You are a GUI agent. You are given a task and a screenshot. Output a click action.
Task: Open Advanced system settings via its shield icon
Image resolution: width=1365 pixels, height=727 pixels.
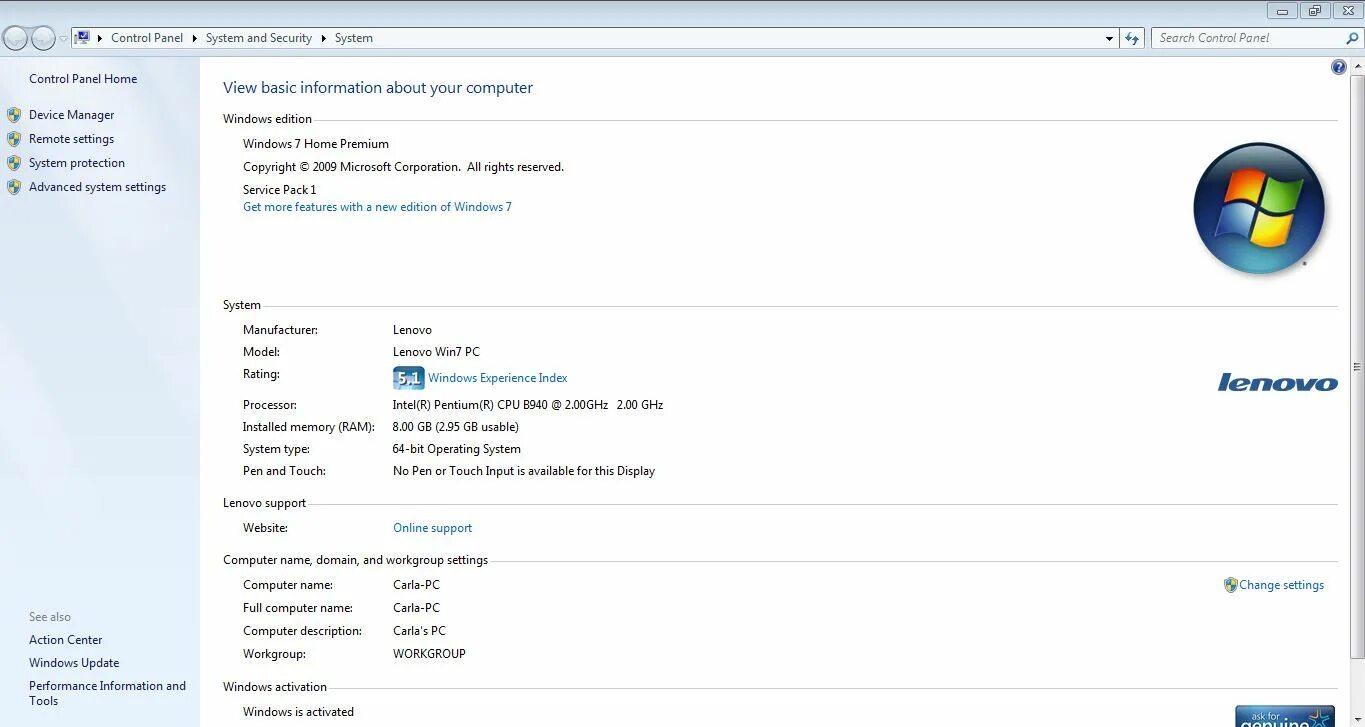[15, 186]
